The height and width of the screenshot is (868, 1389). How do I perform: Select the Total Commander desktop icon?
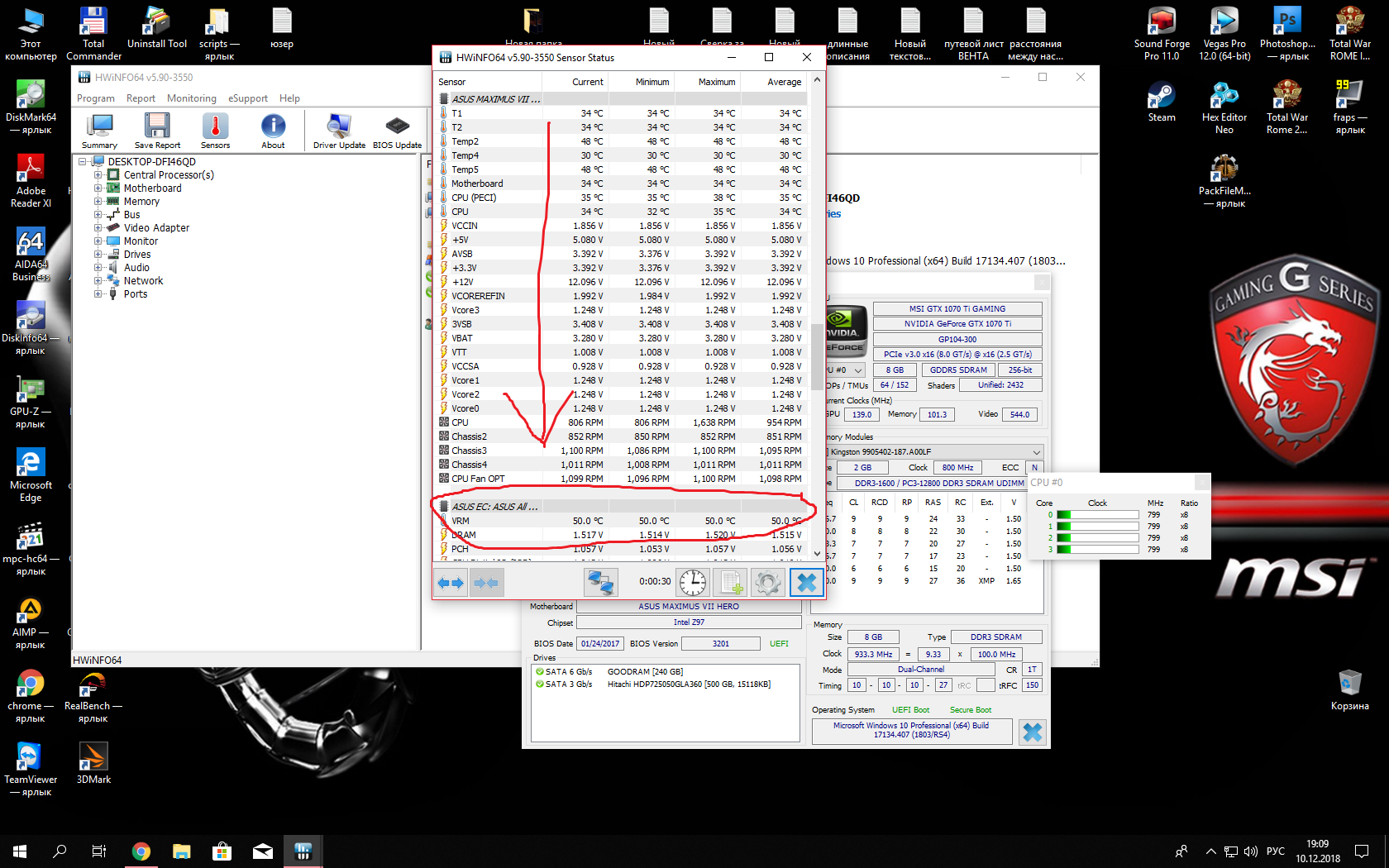pos(93,34)
